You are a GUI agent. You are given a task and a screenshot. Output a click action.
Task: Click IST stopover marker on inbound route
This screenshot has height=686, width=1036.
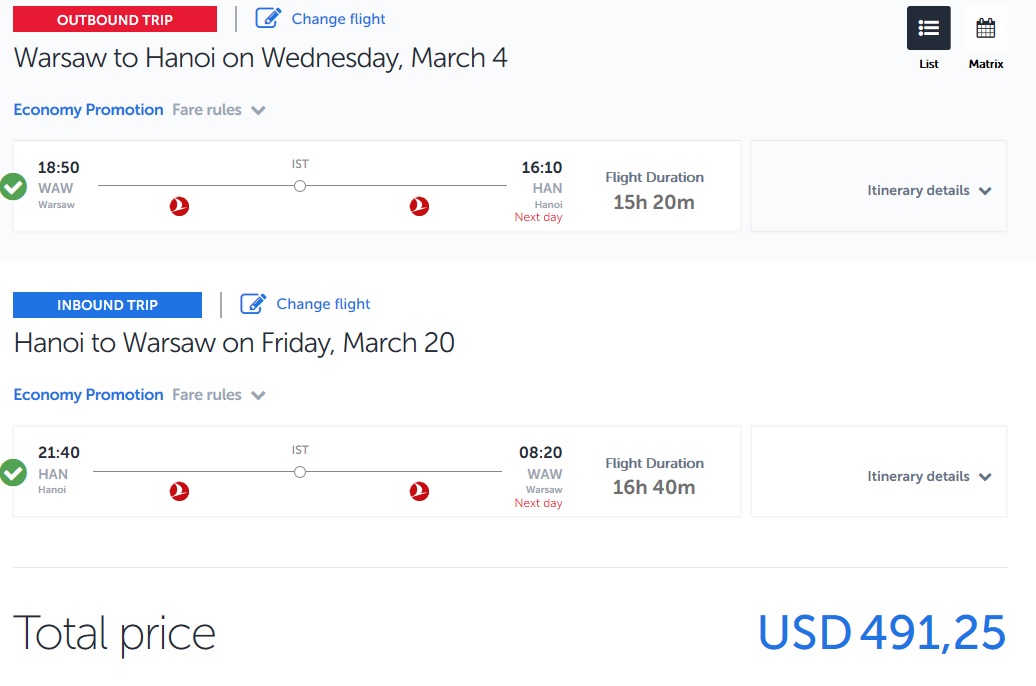coord(300,472)
